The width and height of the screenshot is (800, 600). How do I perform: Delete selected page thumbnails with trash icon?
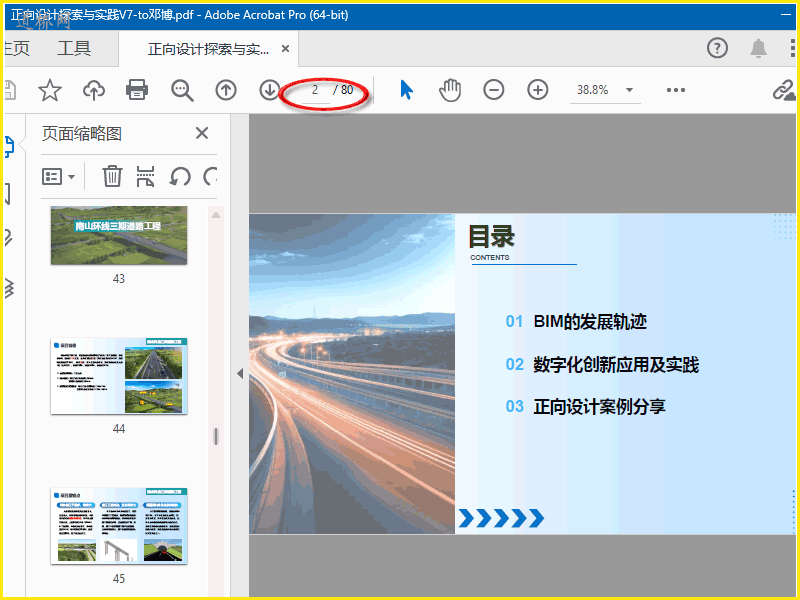[x=112, y=177]
